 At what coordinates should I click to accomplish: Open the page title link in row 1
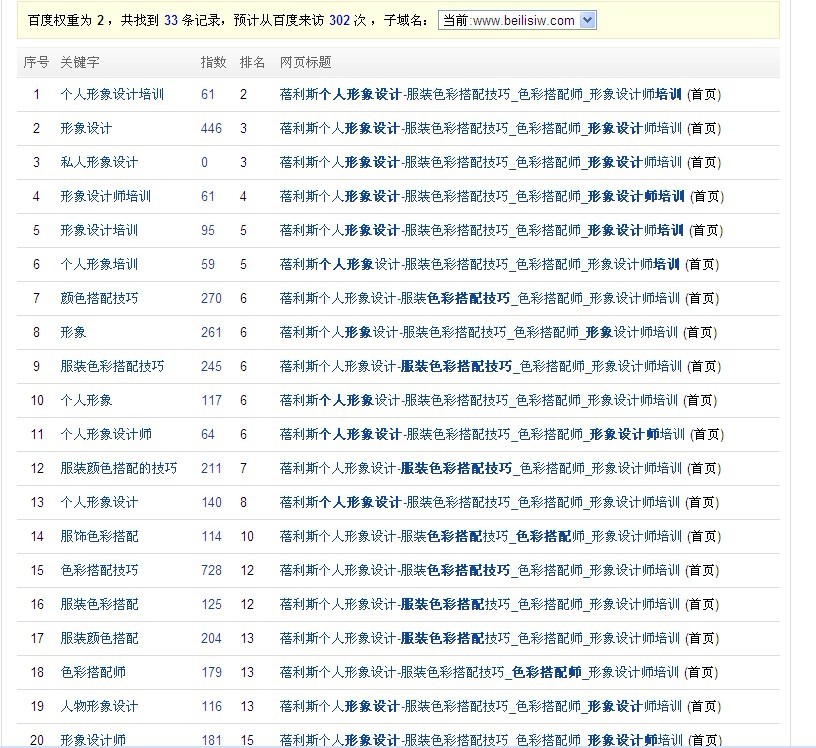point(481,95)
